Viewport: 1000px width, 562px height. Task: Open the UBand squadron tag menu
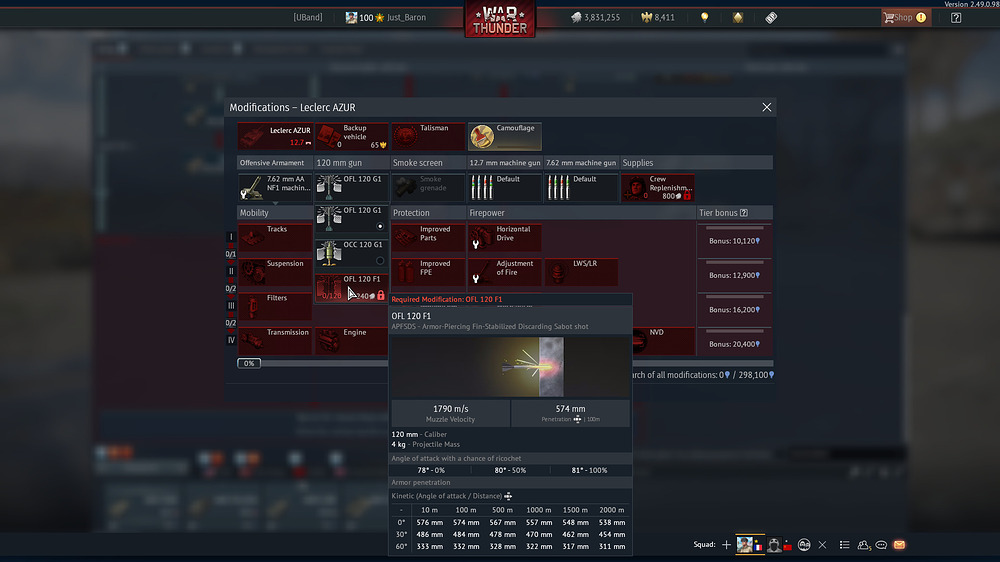308,17
